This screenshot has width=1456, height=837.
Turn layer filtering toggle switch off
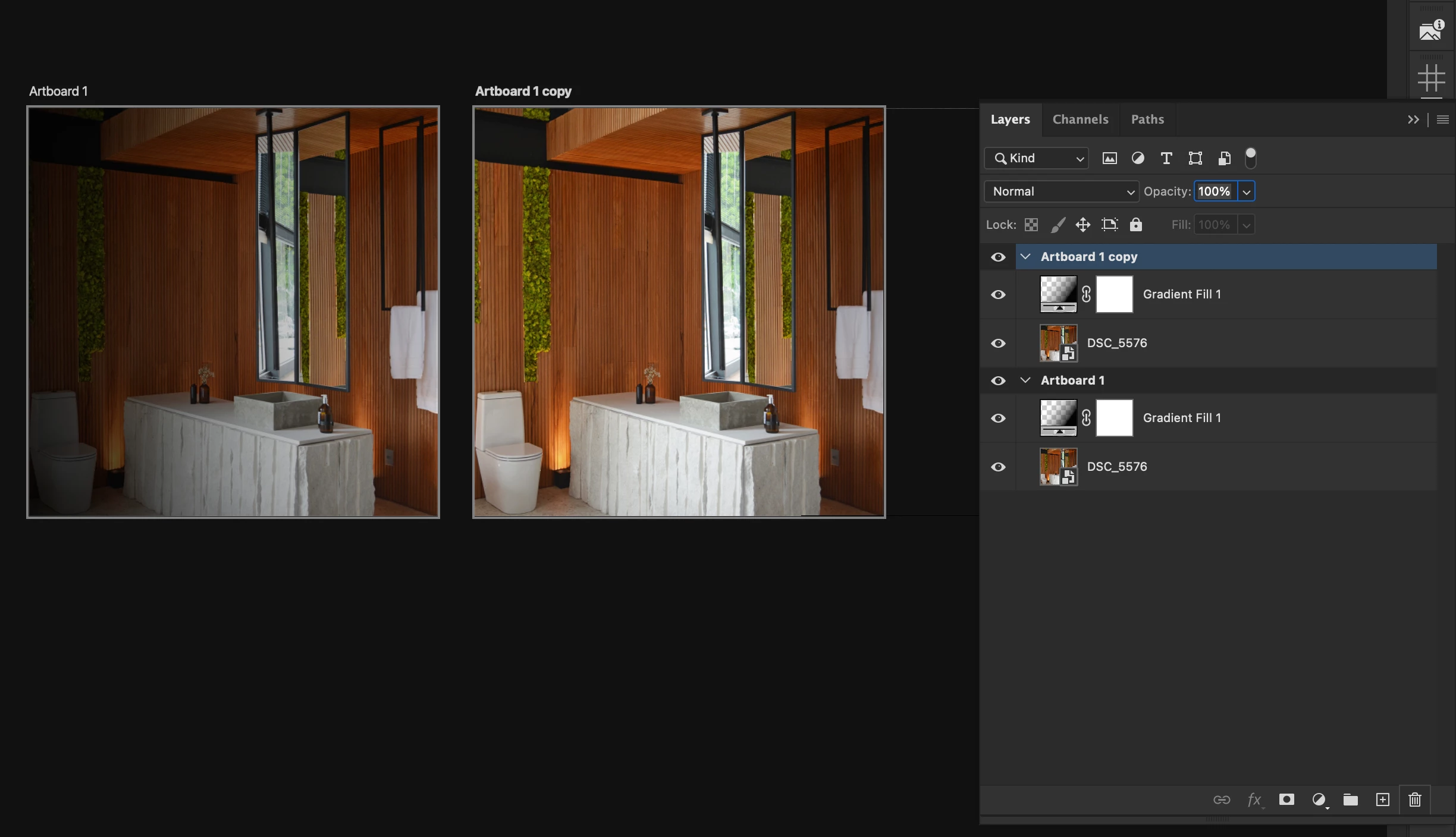point(1251,158)
